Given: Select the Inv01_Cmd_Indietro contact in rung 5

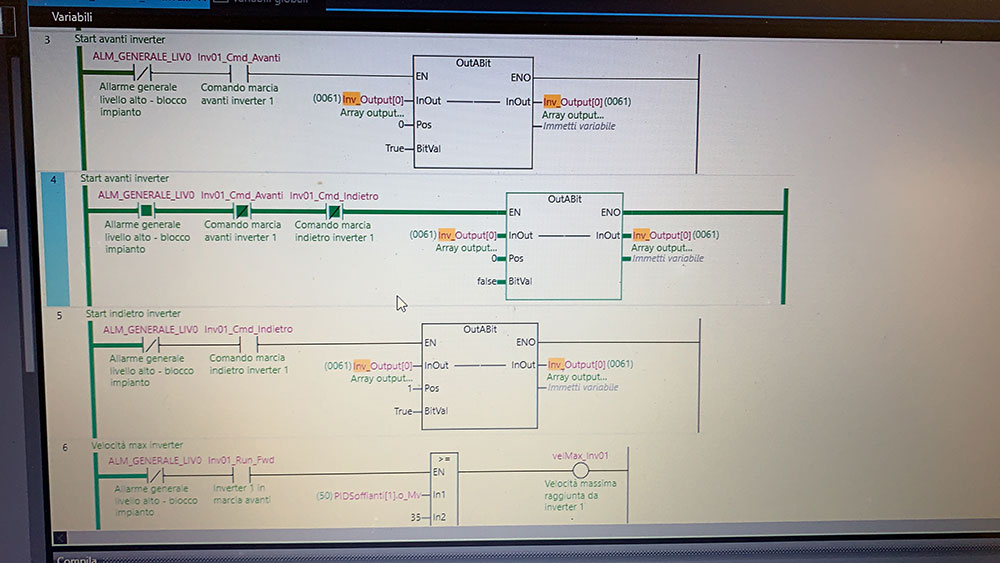Looking at the screenshot, I should click(248, 343).
